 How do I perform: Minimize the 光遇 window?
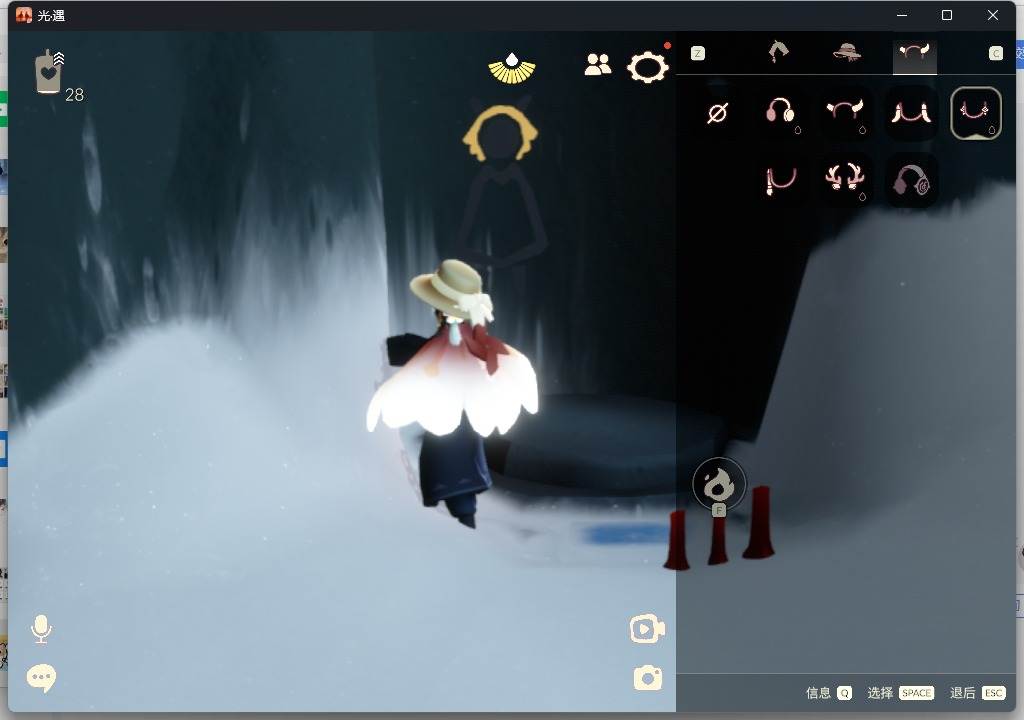[902, 15]
